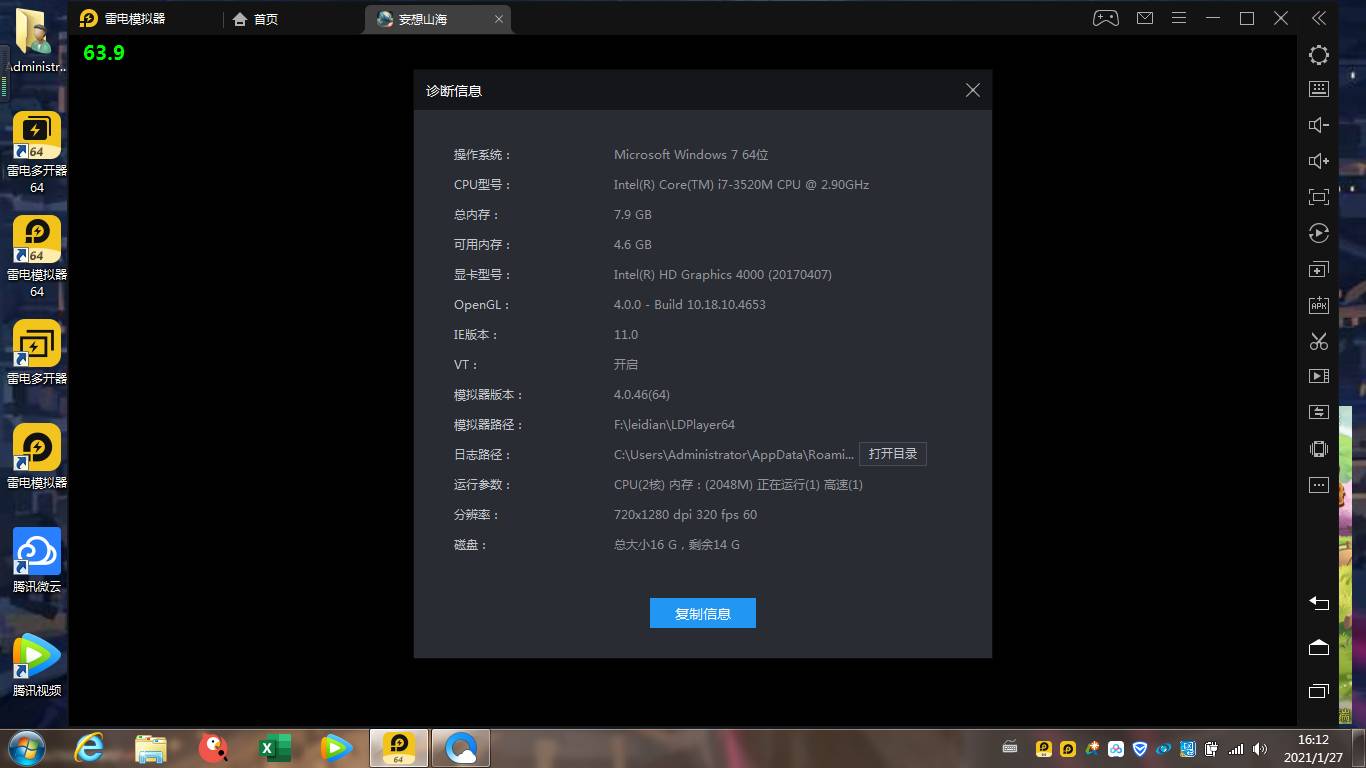Click the 复制信息 button
This screenshot has height=768, width=1366.
[702, 614]
